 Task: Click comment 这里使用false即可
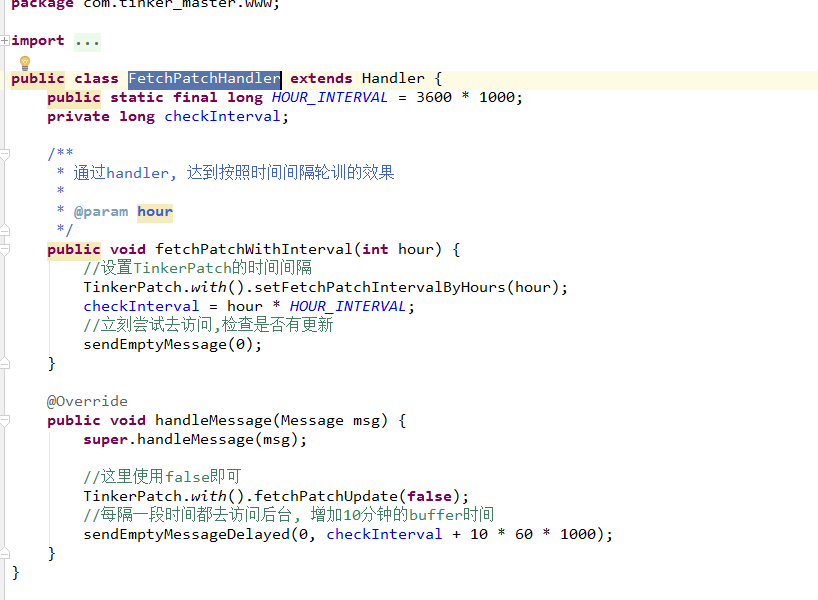pyautogui.click(x=162, y=477)
